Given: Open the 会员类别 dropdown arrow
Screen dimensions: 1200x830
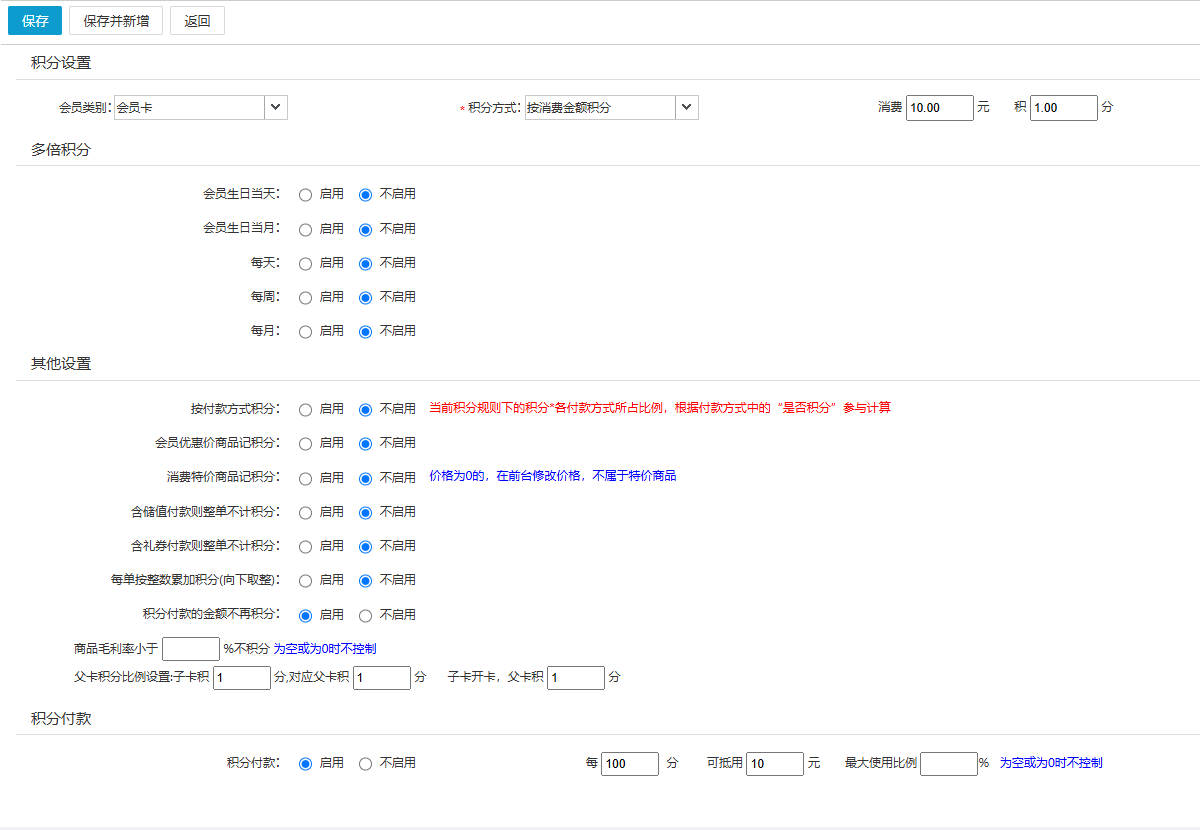Looking at the screenshot, I should coord(276,107).
